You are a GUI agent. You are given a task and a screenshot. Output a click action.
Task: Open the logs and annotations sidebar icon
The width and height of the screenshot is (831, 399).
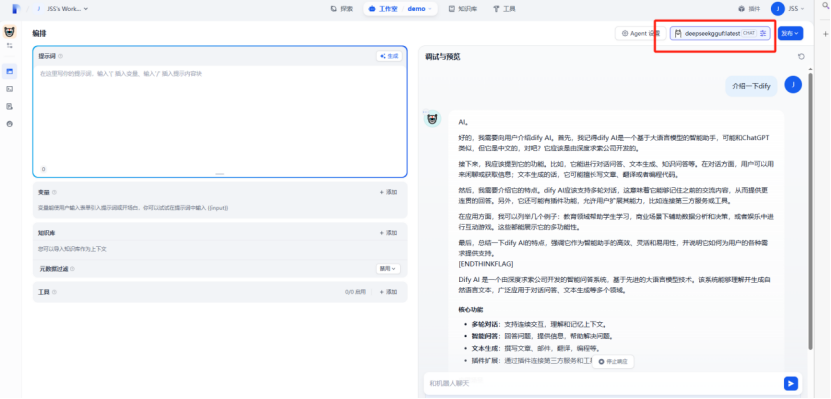click(x=10, y=106)
